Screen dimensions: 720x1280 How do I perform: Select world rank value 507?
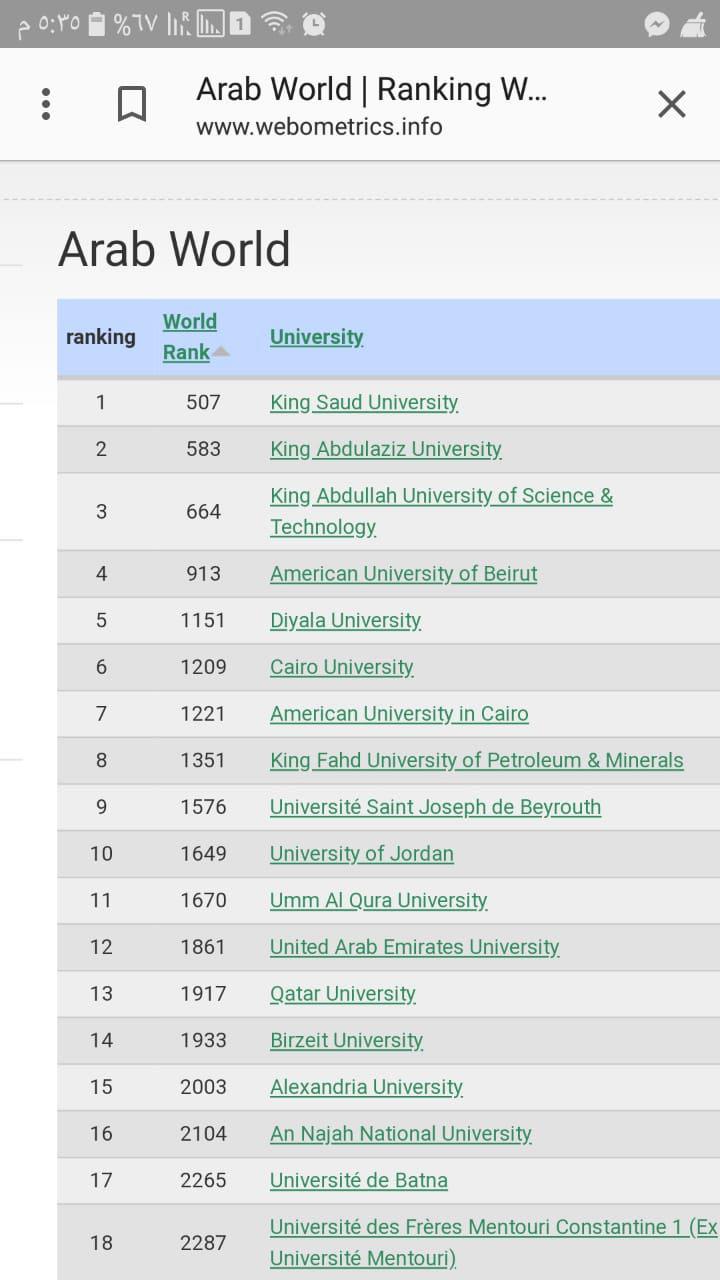coord(203,403)
